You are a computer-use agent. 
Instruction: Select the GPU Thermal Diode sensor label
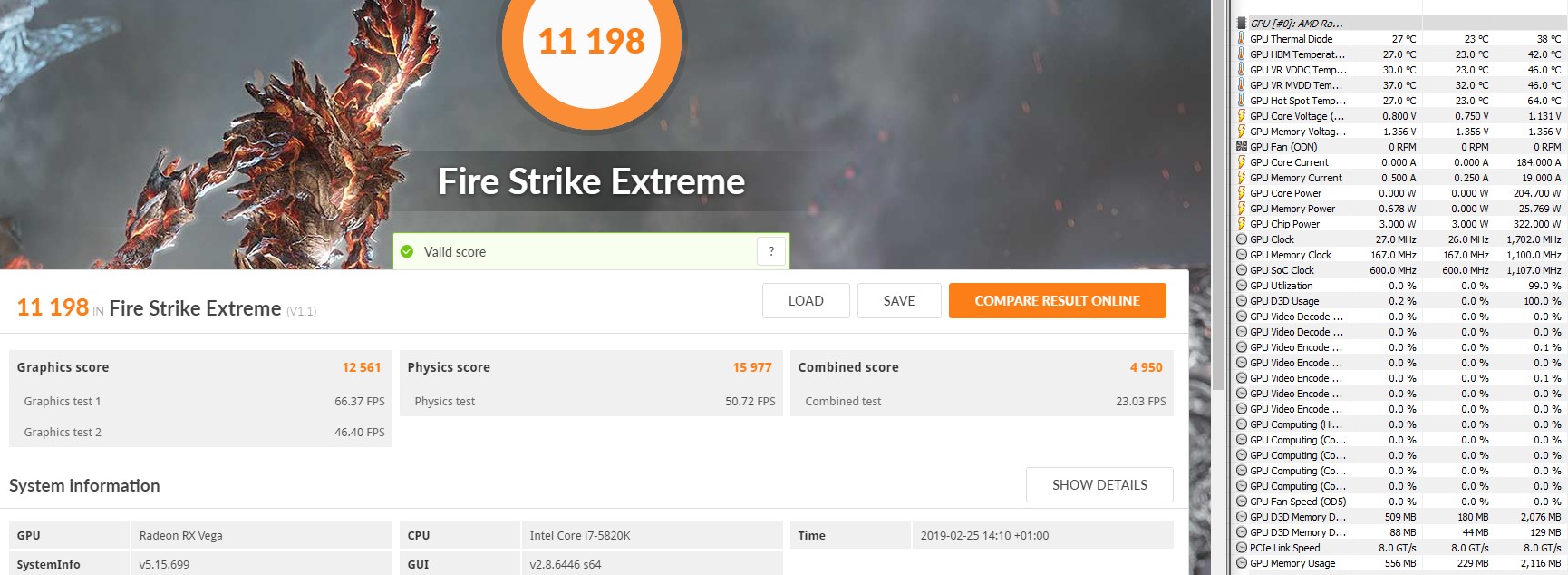tap(1291, 39)
